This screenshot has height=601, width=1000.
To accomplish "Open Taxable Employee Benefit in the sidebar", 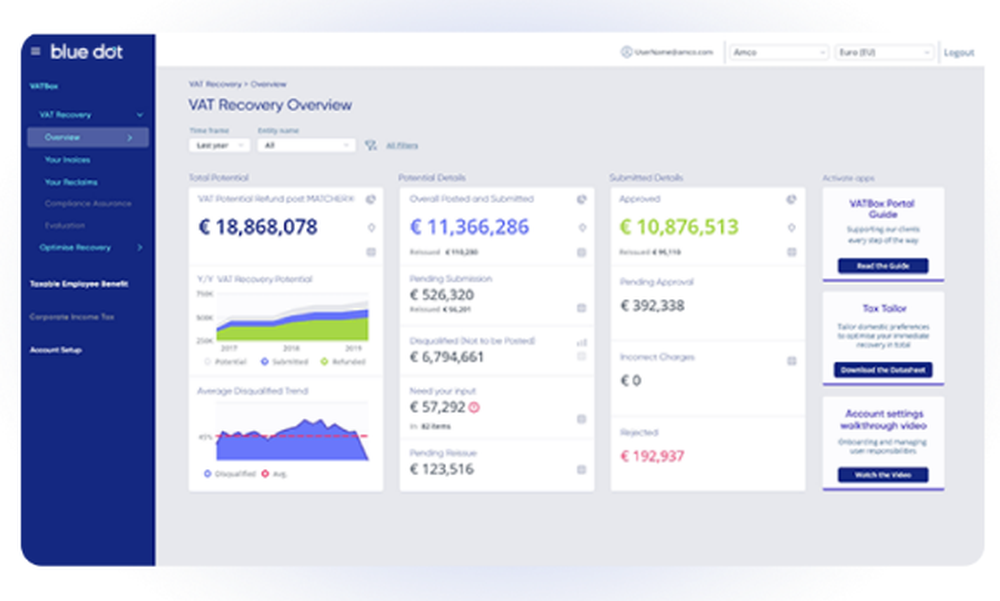I will 79,284.
